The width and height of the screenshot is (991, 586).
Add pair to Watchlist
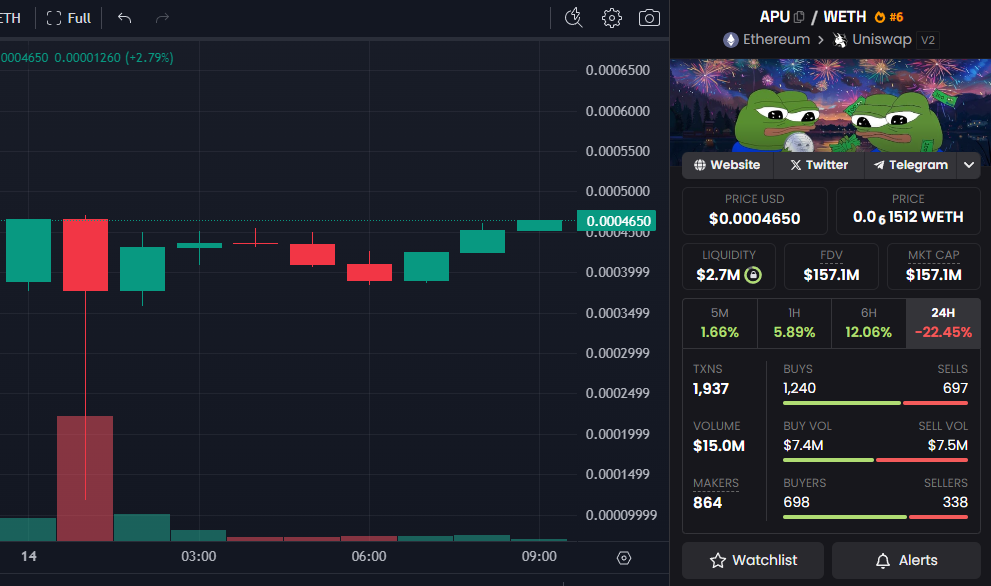tap(753, 560)
